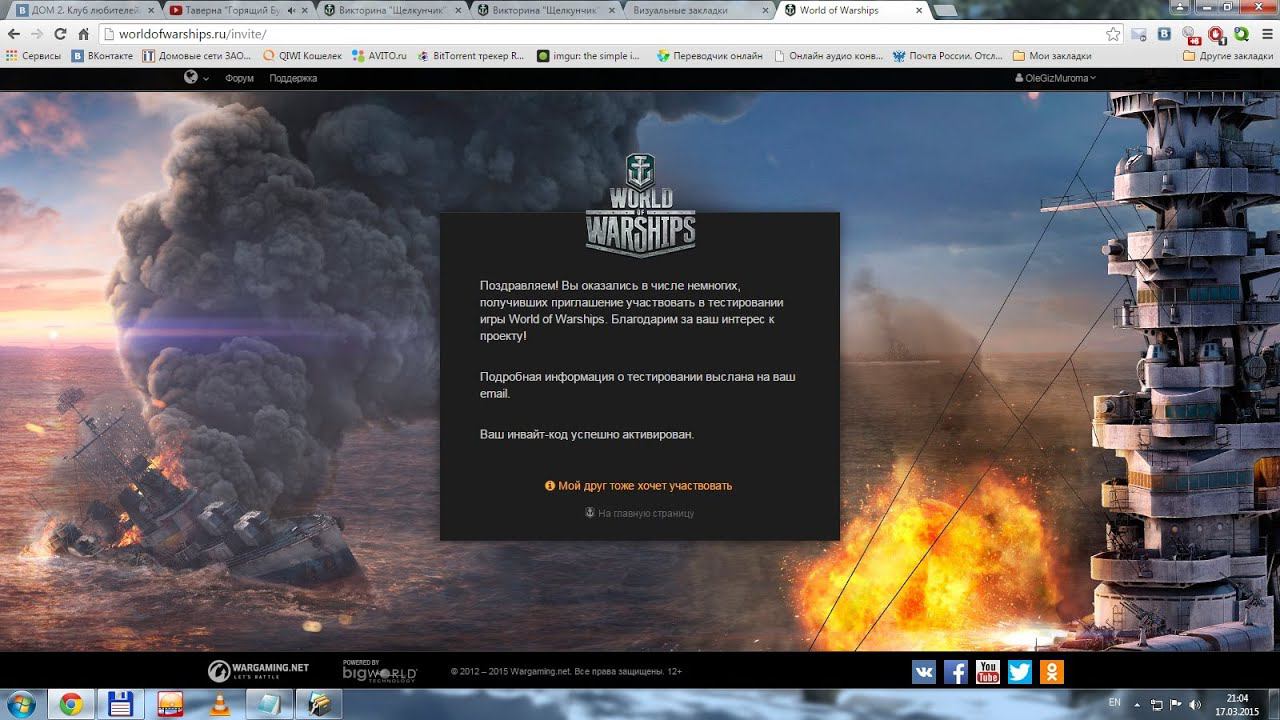Launch Chrome from the taskbar

click(71, 704)
